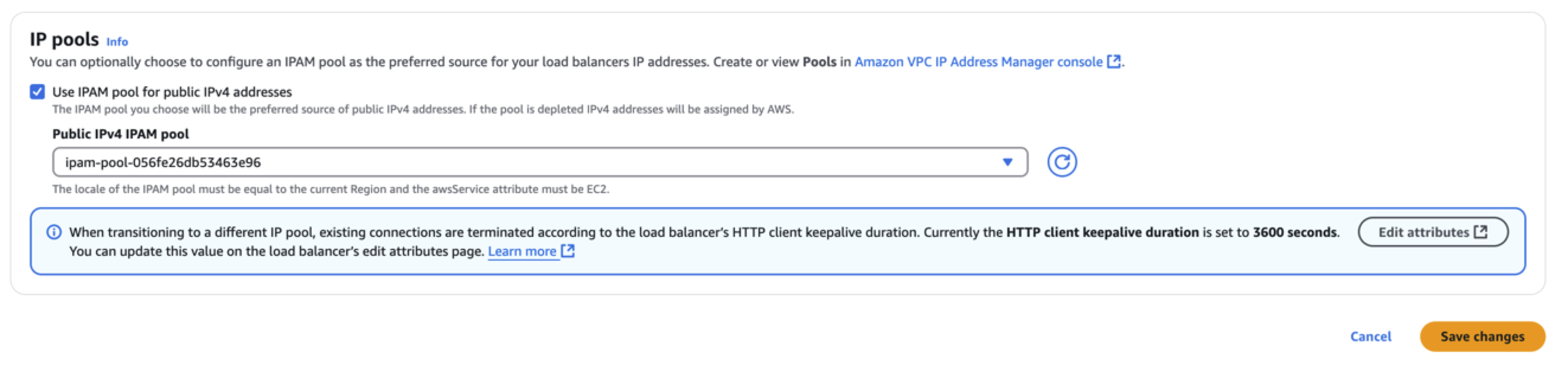
Task: Toggle the public IPv4 addresses IPAM pool option
Action: coord(38,91)
